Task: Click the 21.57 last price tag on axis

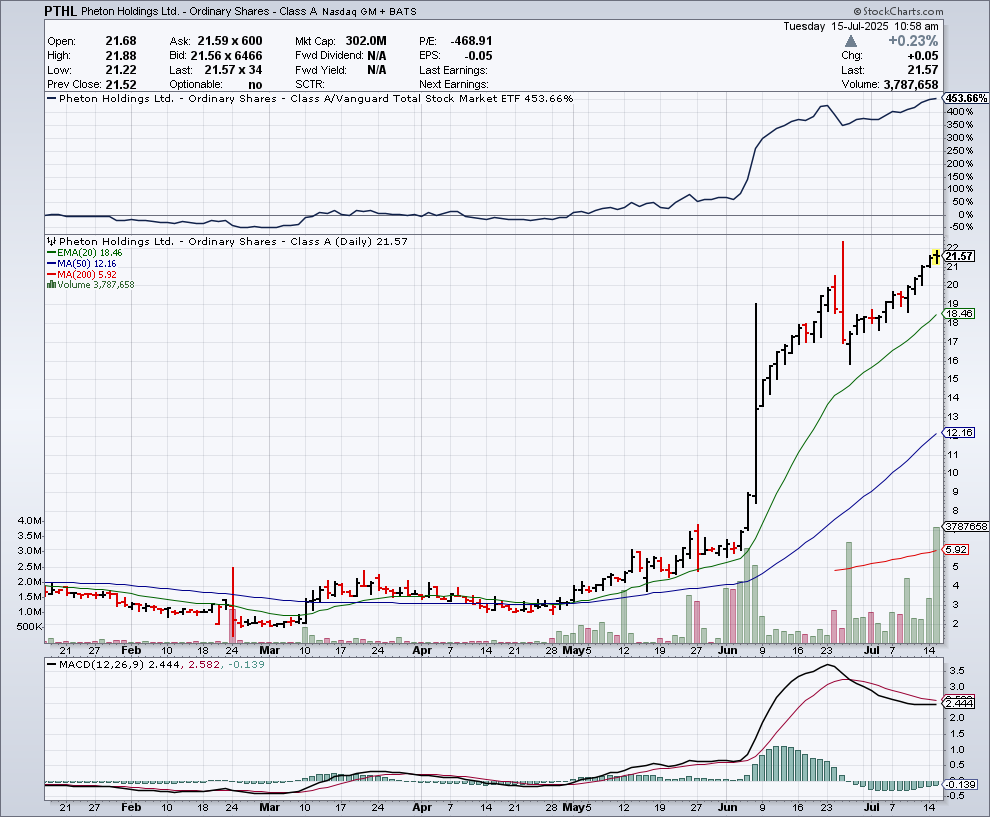Action: [960, 256]
